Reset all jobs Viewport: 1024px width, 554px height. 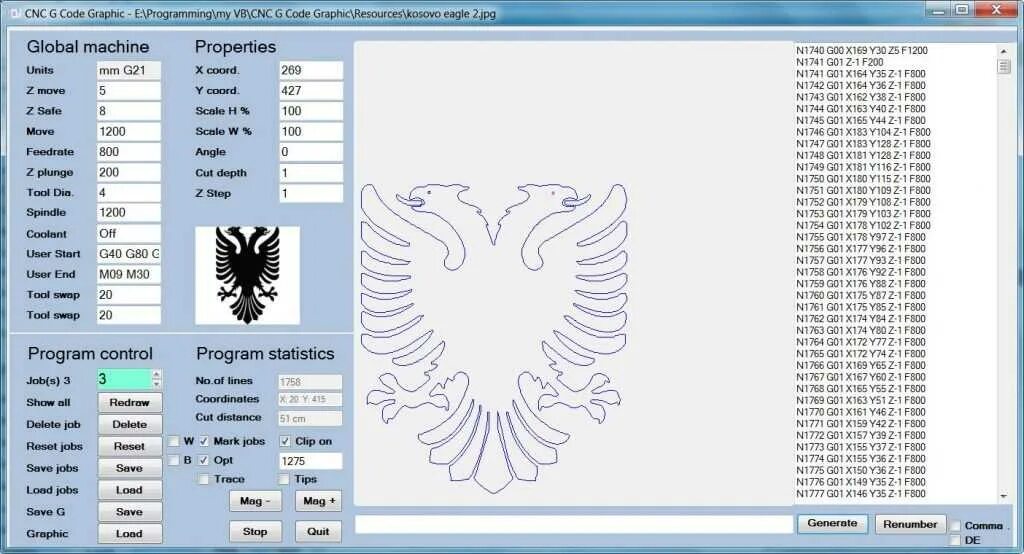pyautogui.click(x=129, y=446)
